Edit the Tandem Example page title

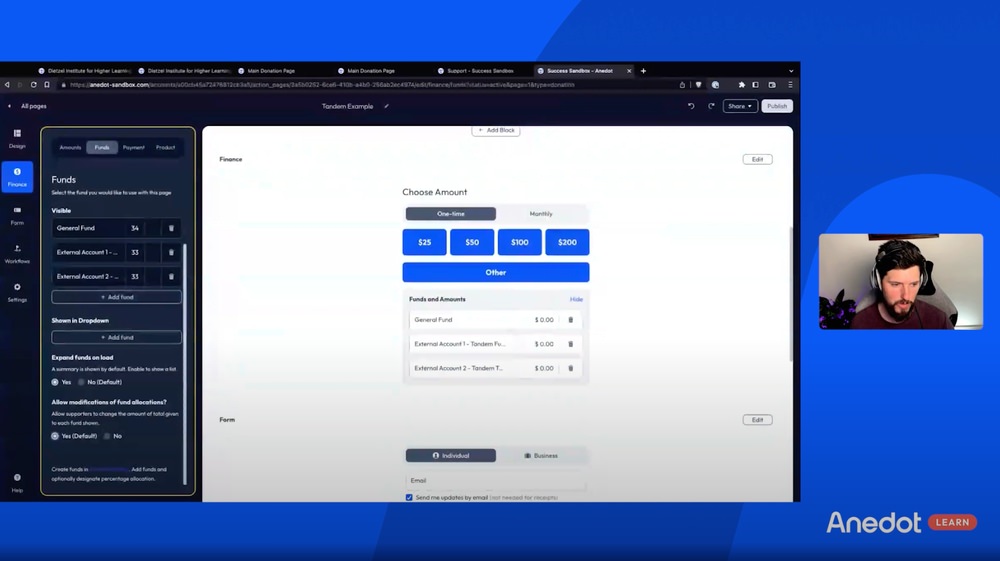[386, 106]
